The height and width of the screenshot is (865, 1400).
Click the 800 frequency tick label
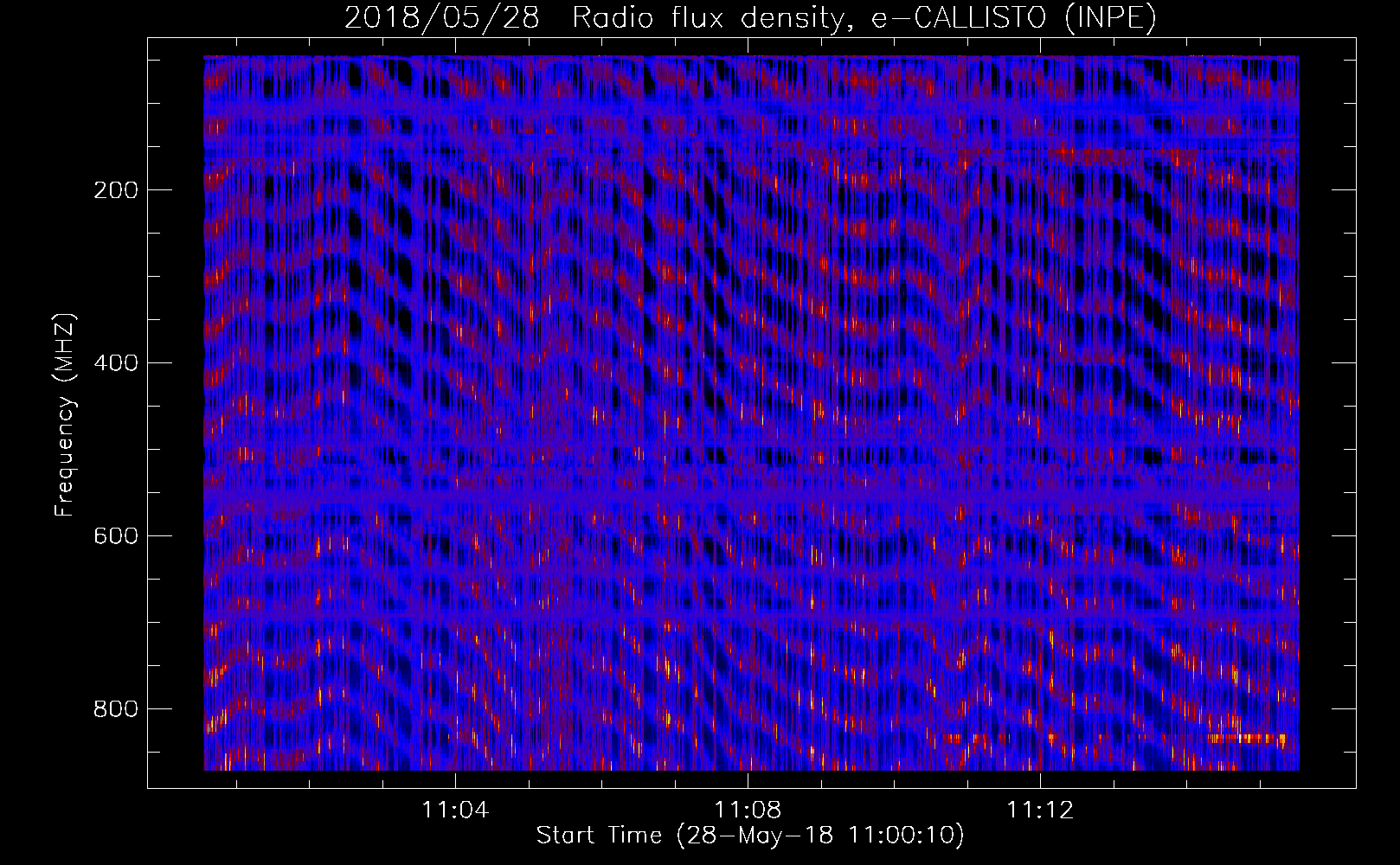115,709
